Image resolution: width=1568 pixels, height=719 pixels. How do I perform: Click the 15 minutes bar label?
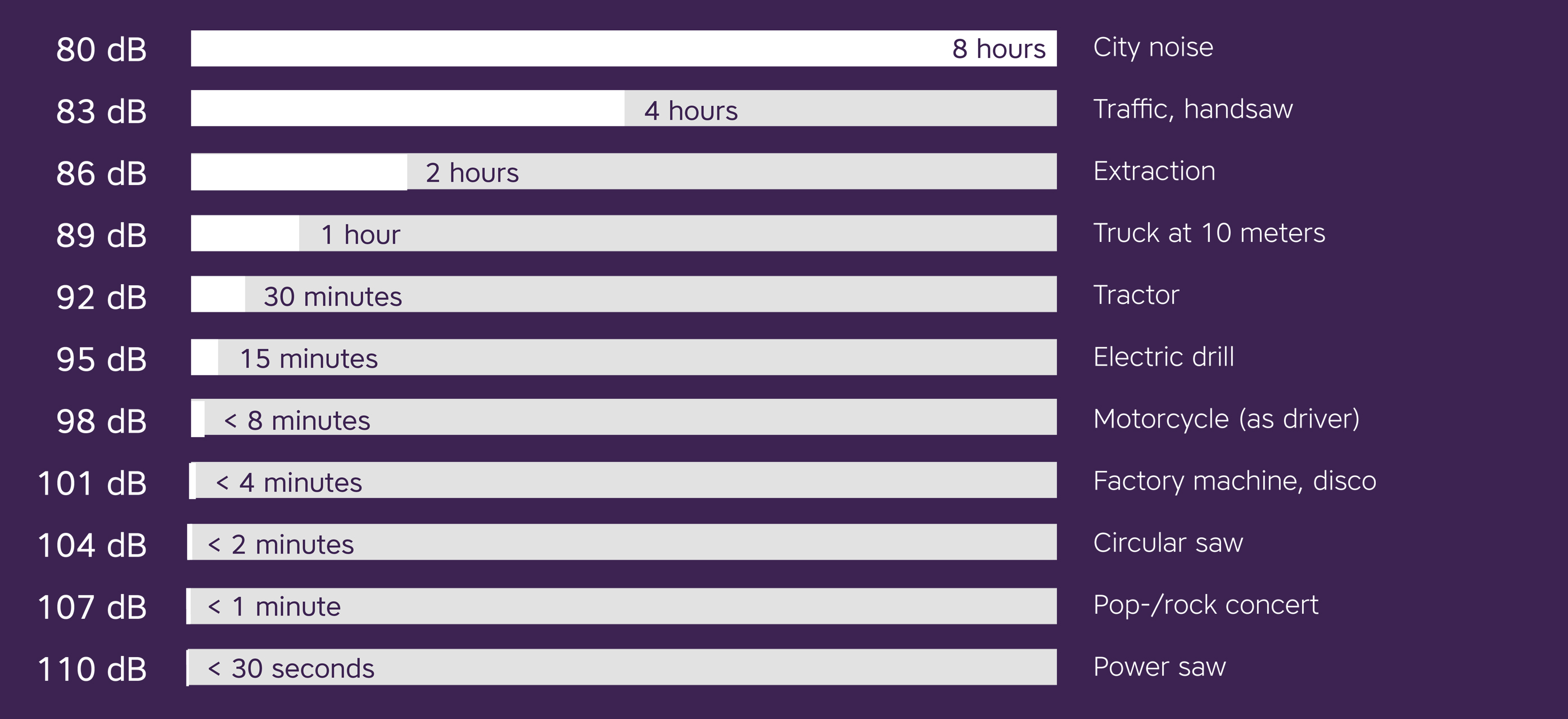(309, 359)
